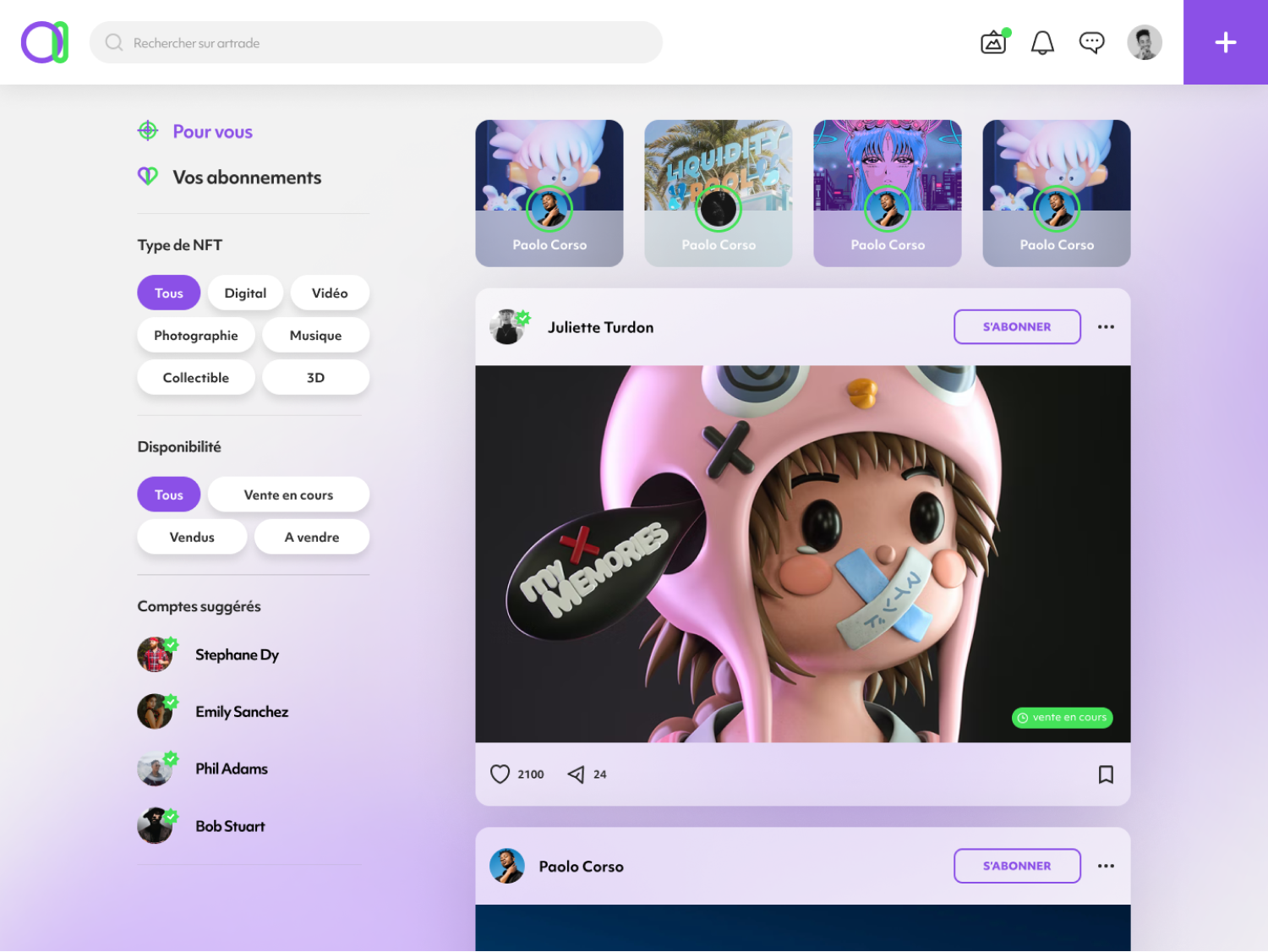The image size is (1268, 952).
Task: Open the My Memories artwork image
Action: tap(803, 554)
